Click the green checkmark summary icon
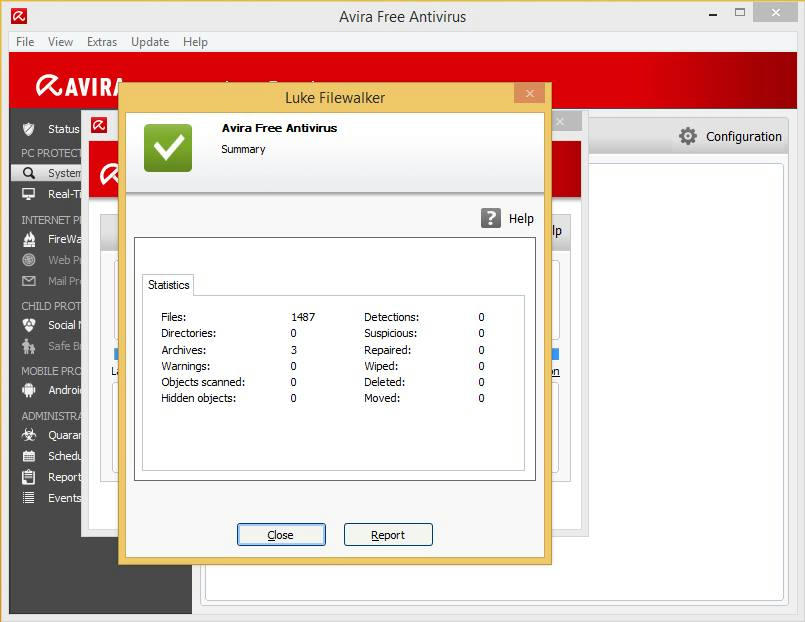Screen dimensions: 805x622 pyautogui.click(x=168, y=148)
